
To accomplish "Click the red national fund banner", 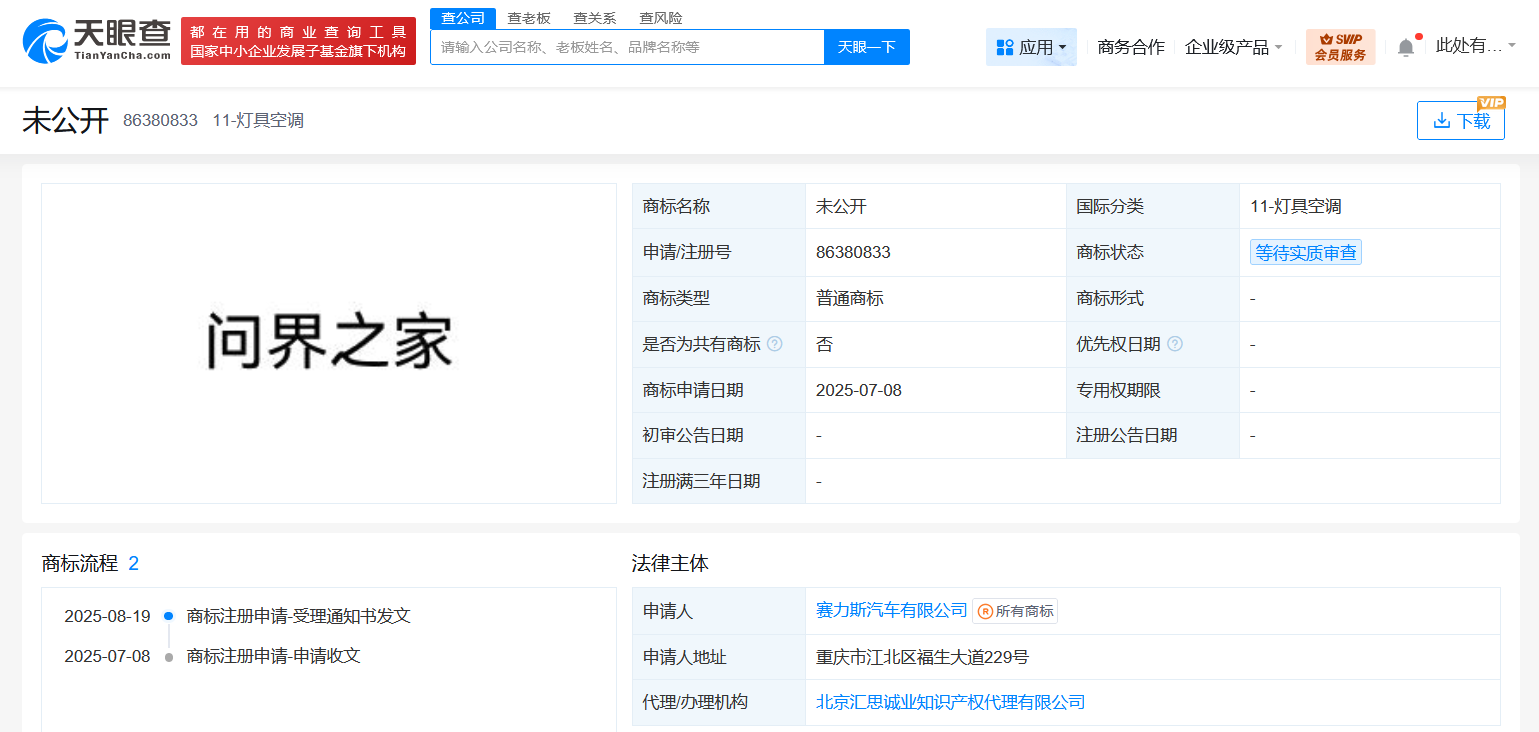I will click(x=298, y=42).
